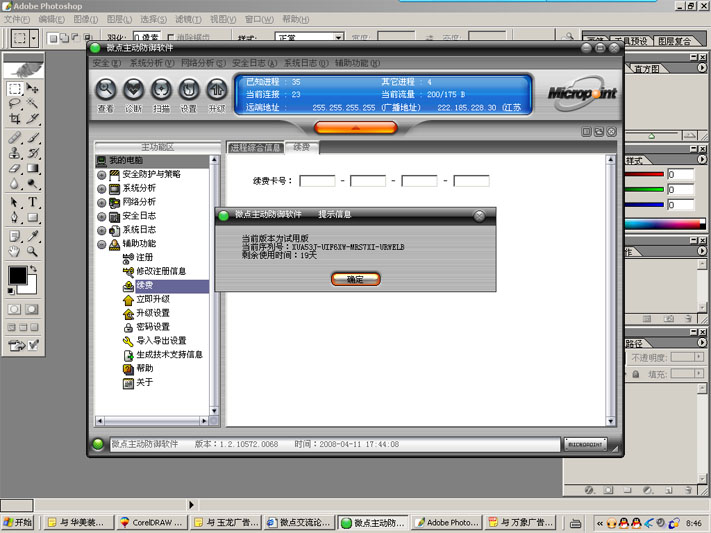Select the Type tool in Photoshop

[x=32, y=202]
